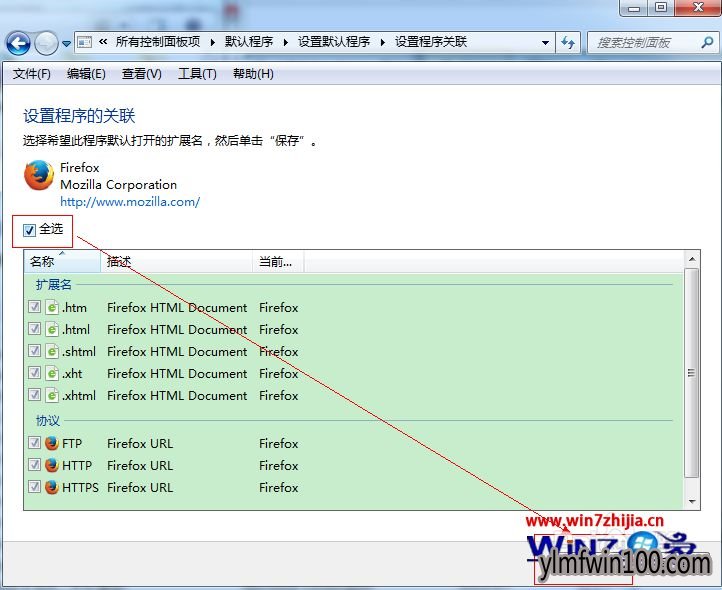Screen dimensions: 722x590
Task: Open address bar history dropdown arrow
Action: 545,43
